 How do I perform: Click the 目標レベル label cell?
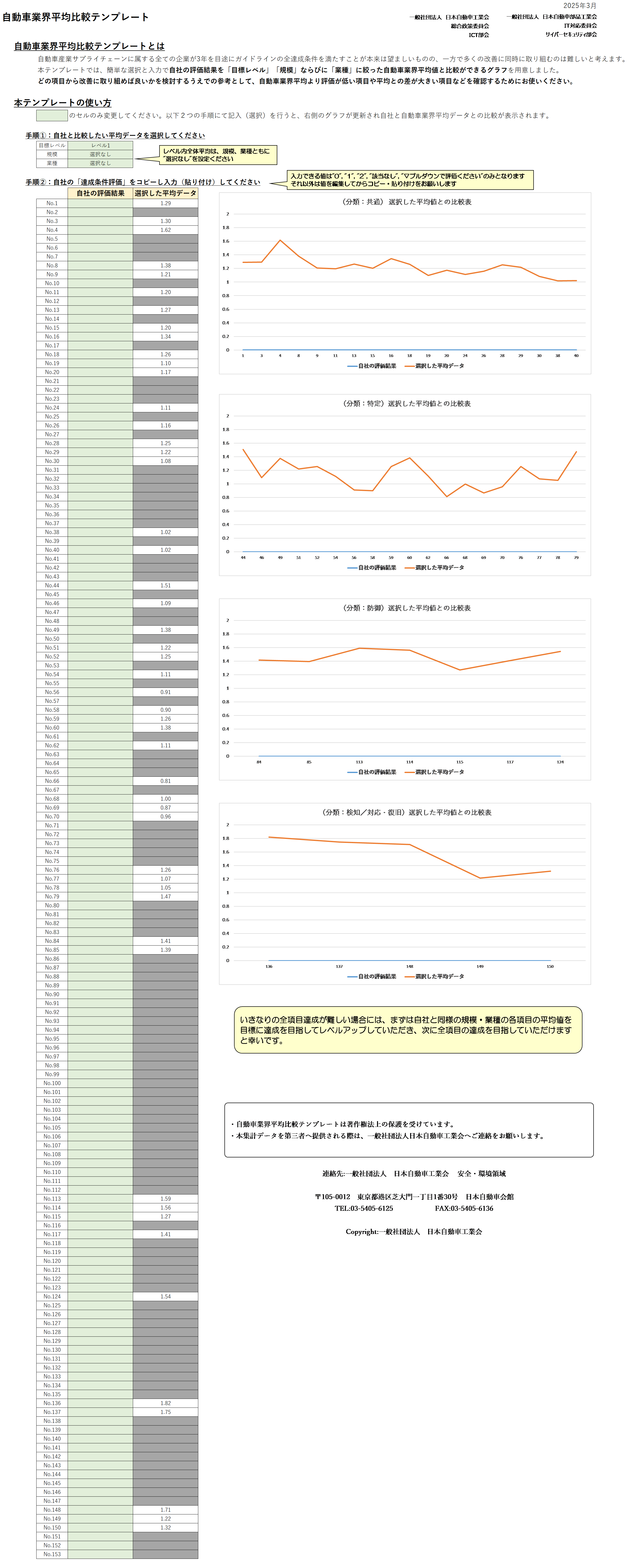pos(52,145)
